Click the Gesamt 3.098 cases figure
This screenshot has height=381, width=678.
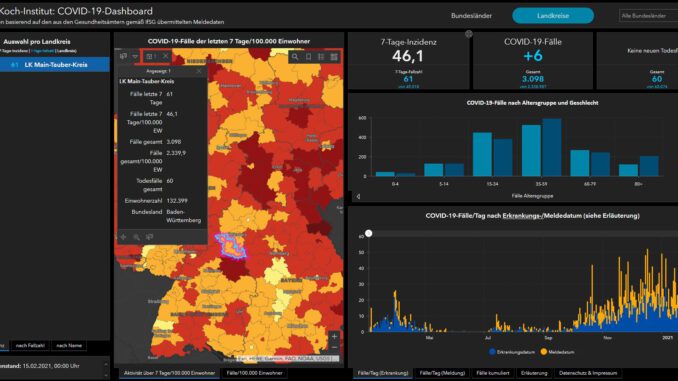[533, 79]
